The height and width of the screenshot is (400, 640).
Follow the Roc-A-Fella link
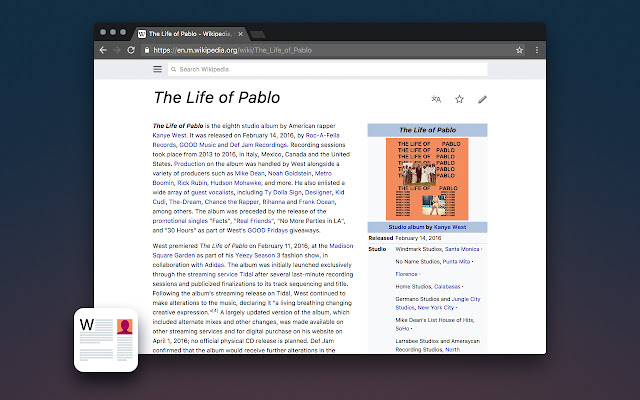click(x=322, y=135)
